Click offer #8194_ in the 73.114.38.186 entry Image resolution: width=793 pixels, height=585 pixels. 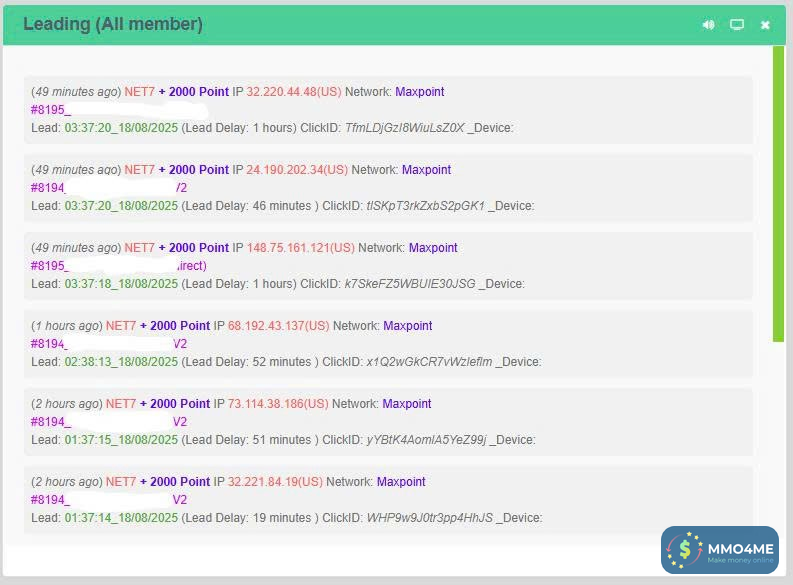click(51, 422)
